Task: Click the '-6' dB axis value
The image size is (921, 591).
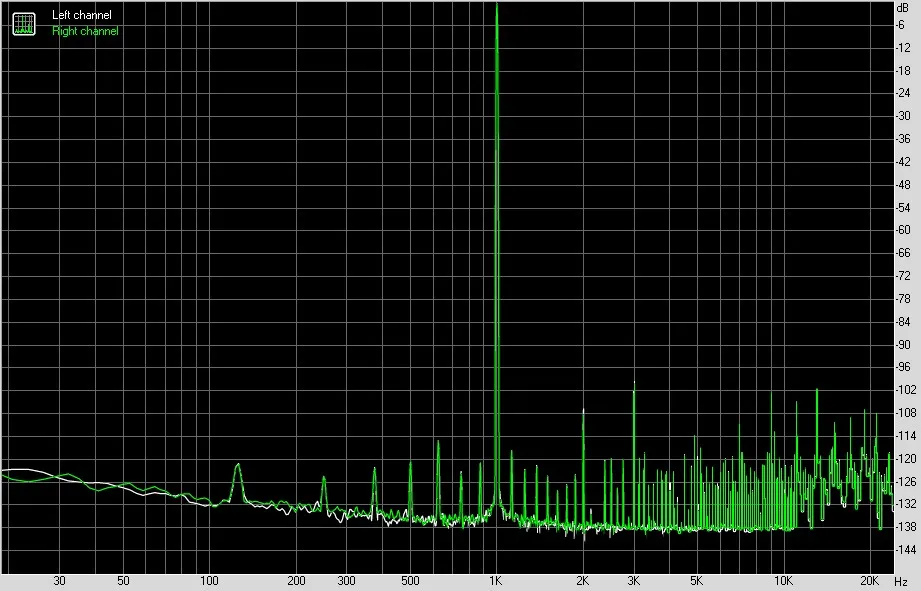Action: [900, 25]
